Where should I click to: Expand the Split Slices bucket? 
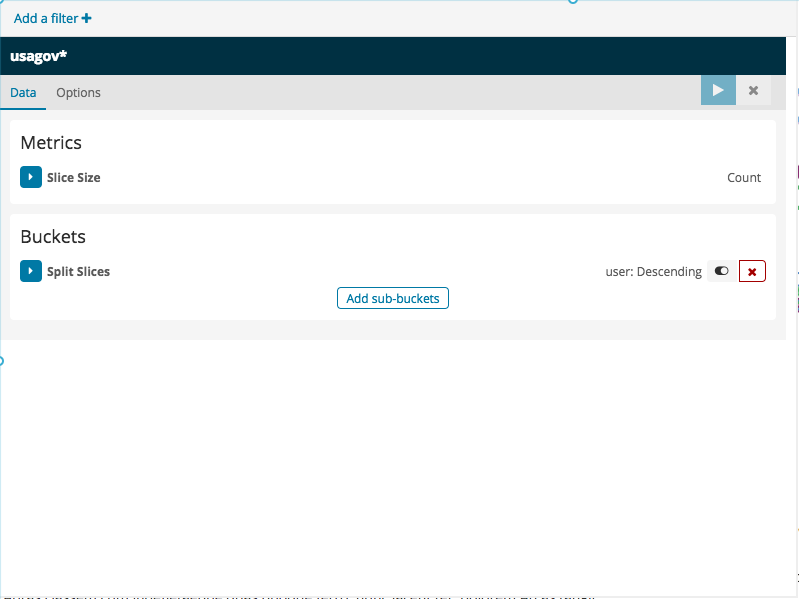click(x=31, y=271)
